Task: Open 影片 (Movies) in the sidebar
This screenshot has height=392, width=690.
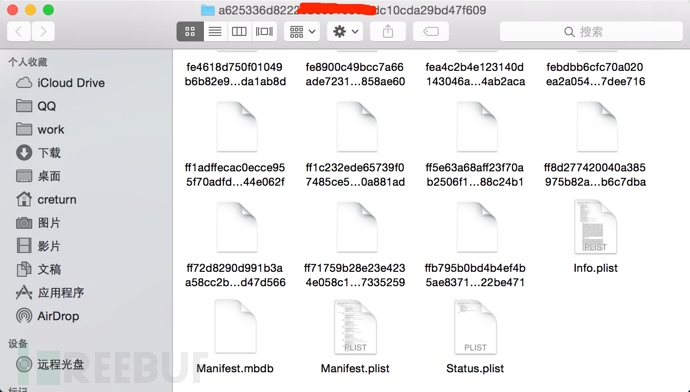Action: (x=39, y=246)
